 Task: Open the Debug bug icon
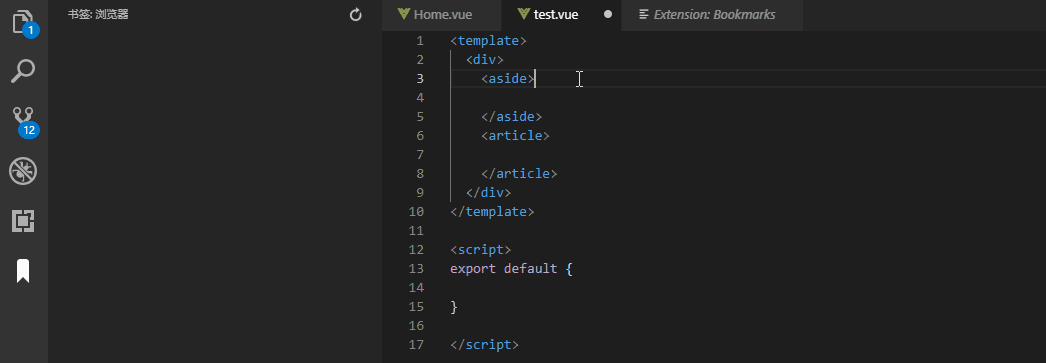[23, 171]
